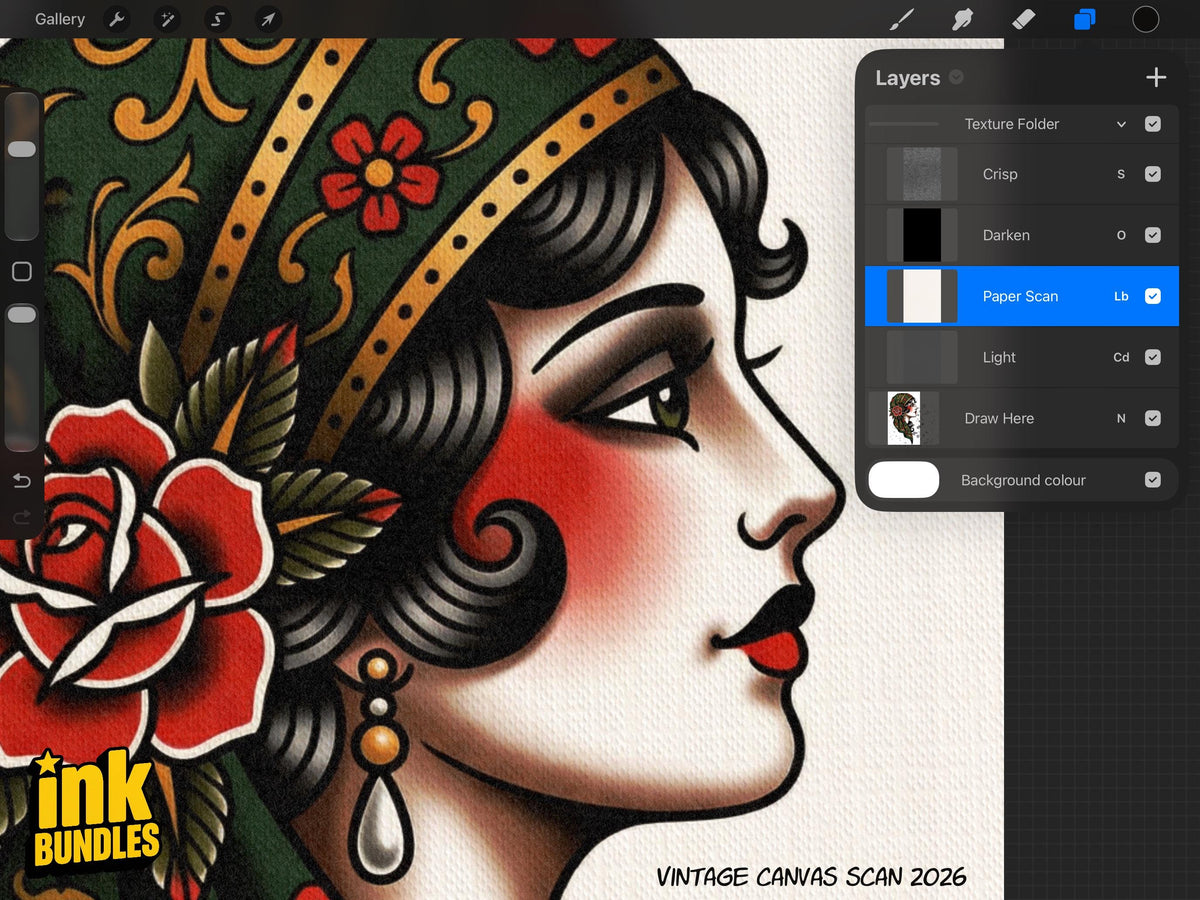Select the Selection S-shaped tool
Viewport: 1200px width, 900px height.
coord(217,19)
